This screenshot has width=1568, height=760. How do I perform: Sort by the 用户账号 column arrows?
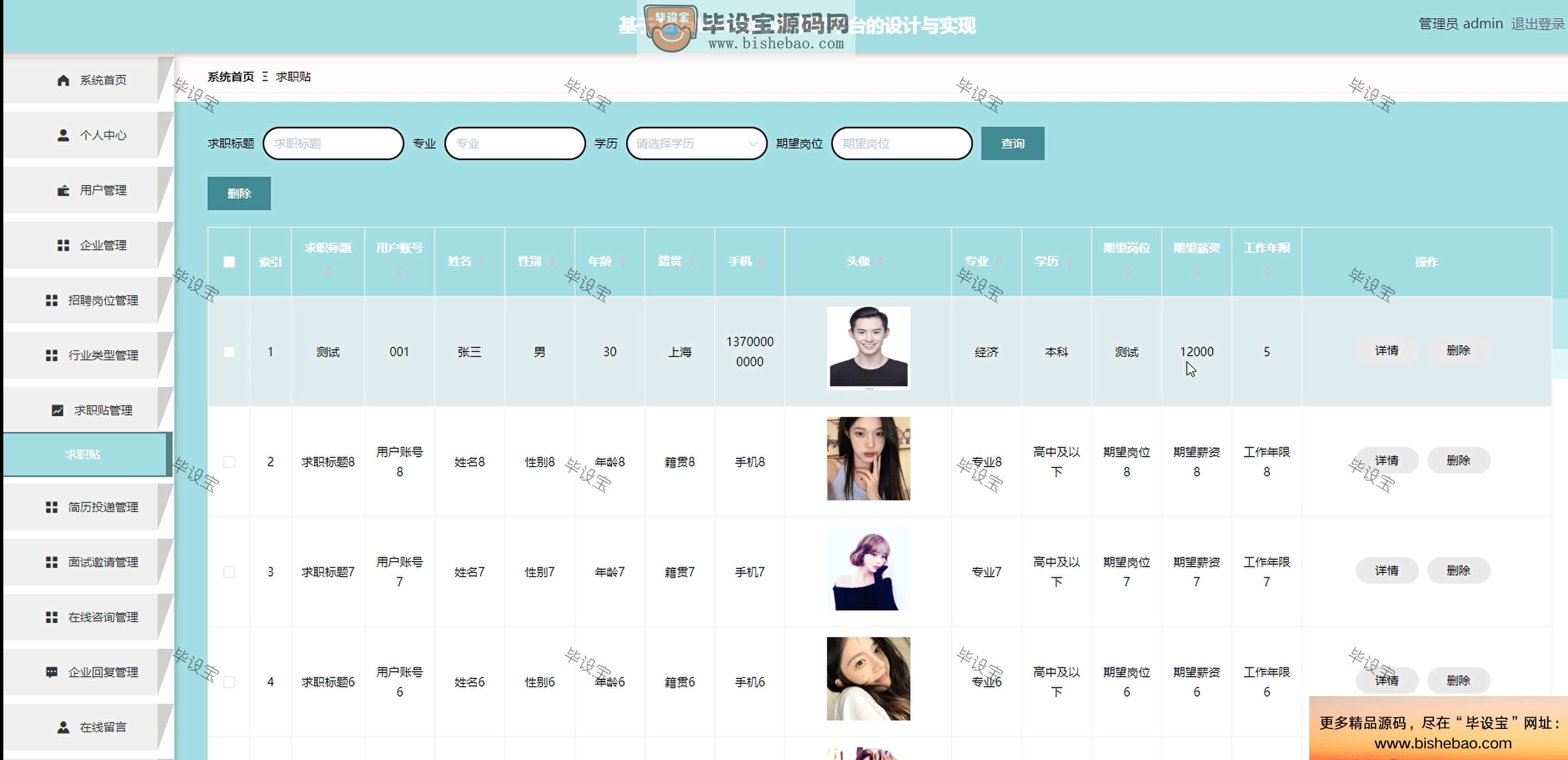click(400, 271)
